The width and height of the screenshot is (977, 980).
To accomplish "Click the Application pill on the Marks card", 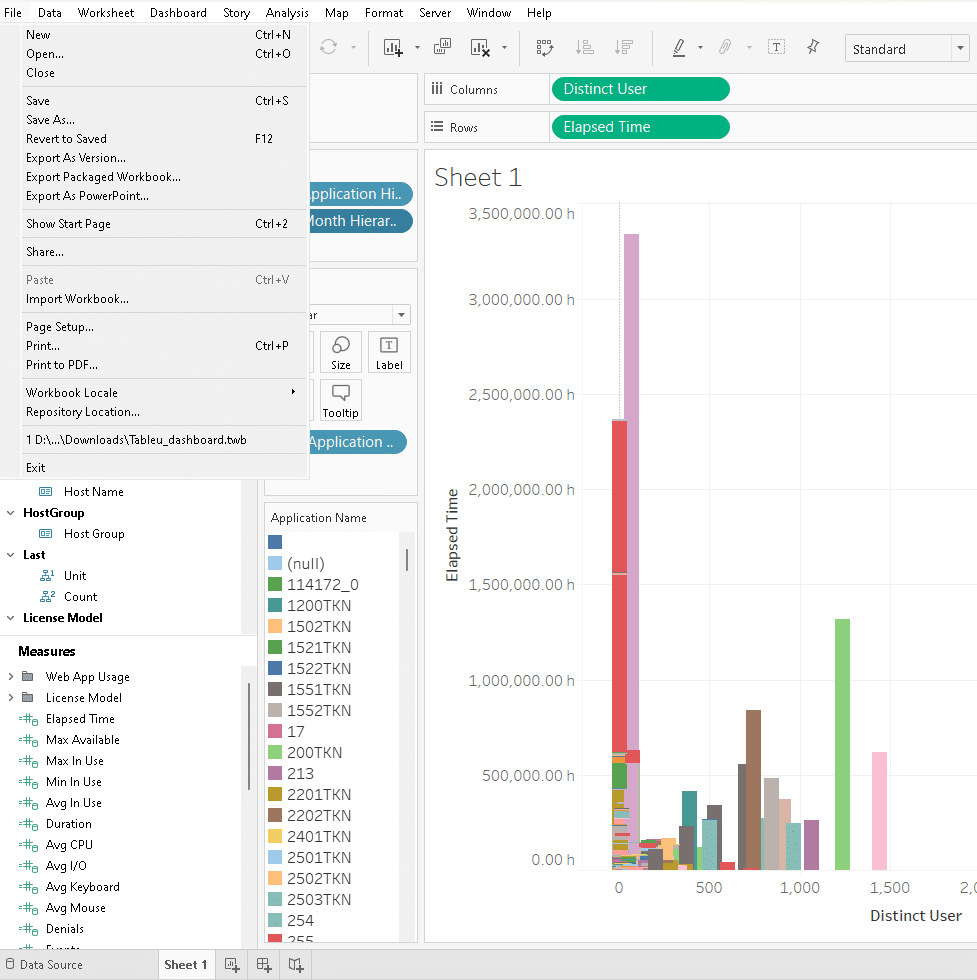I will click(x=358, y=442).
